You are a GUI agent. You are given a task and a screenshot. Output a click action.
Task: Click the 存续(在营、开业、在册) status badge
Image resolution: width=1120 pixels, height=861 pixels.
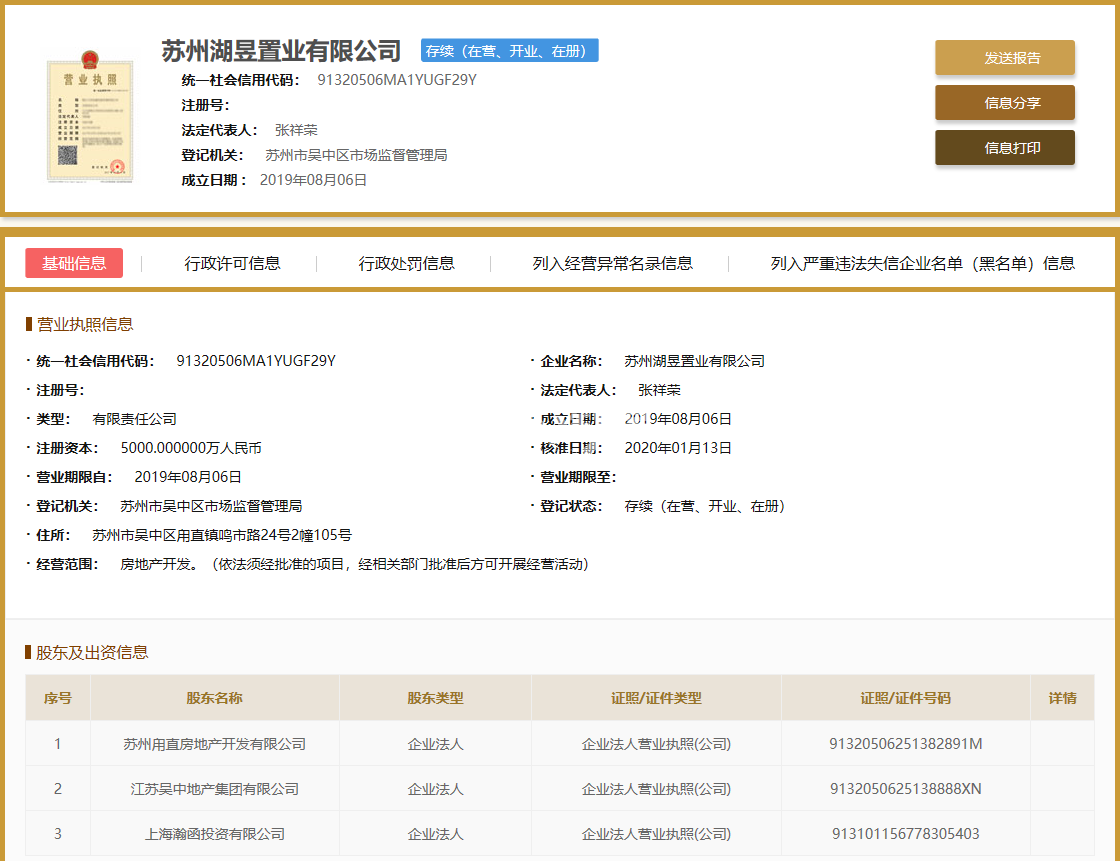click(509, 51)
